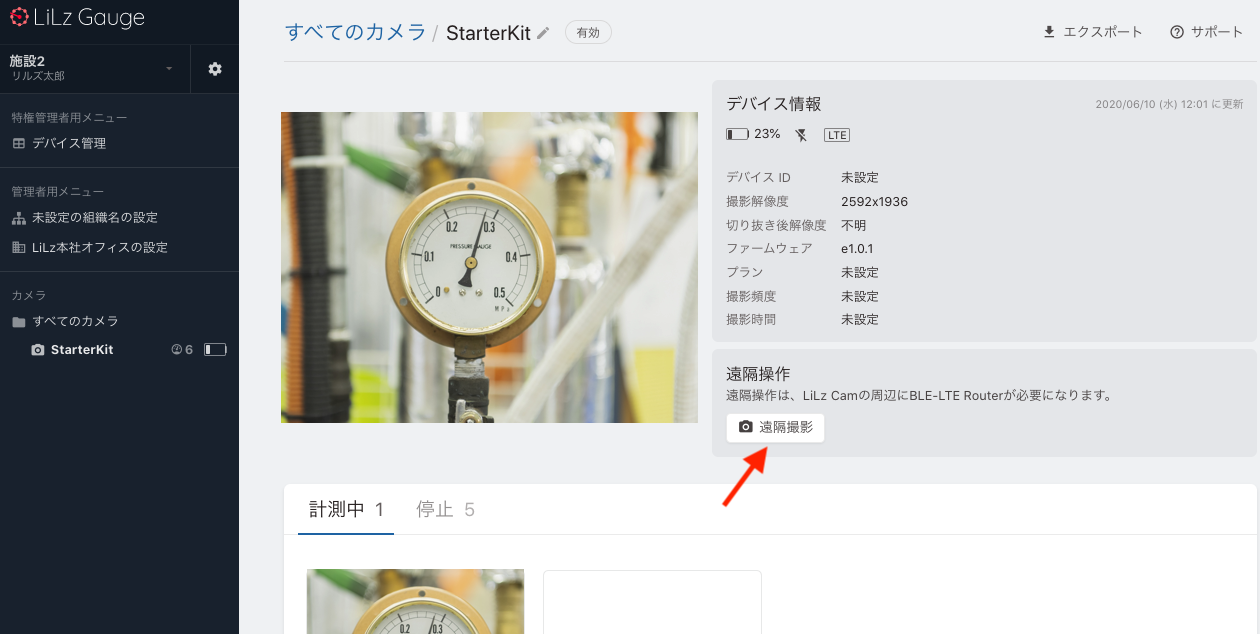Screen dimensions: 1260x634
Task: Select StarterKit camera in sidebar
Action: (72, 350)
